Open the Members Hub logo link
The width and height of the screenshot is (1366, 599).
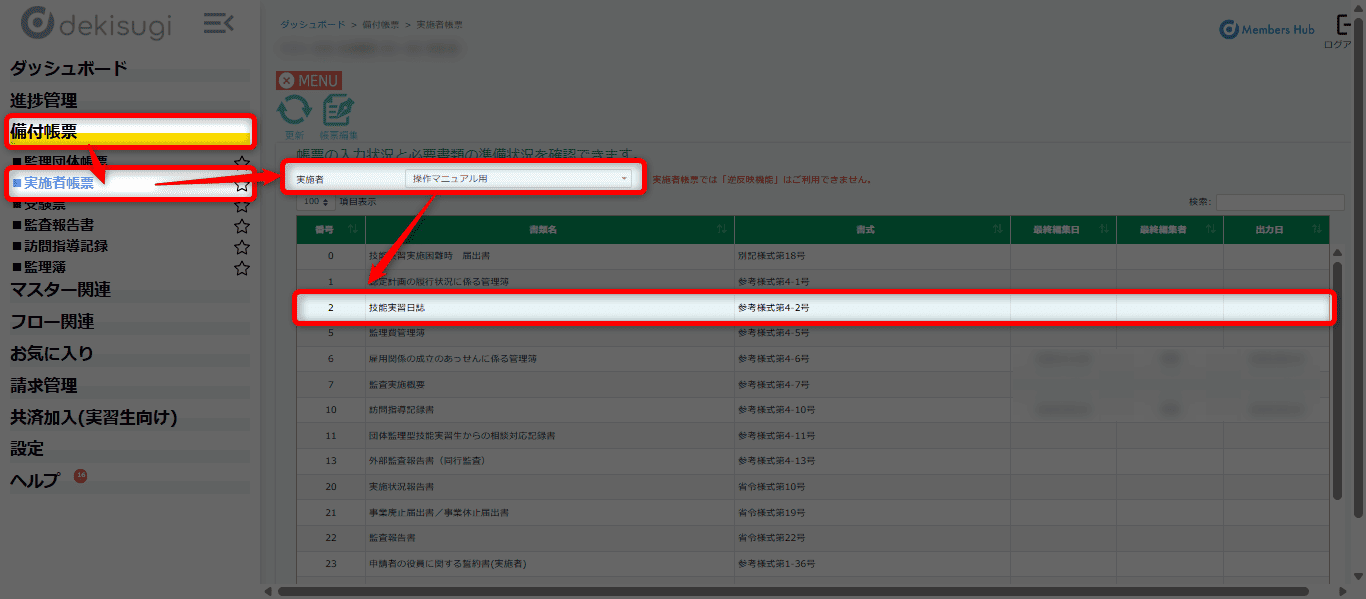coord(1267,30)
